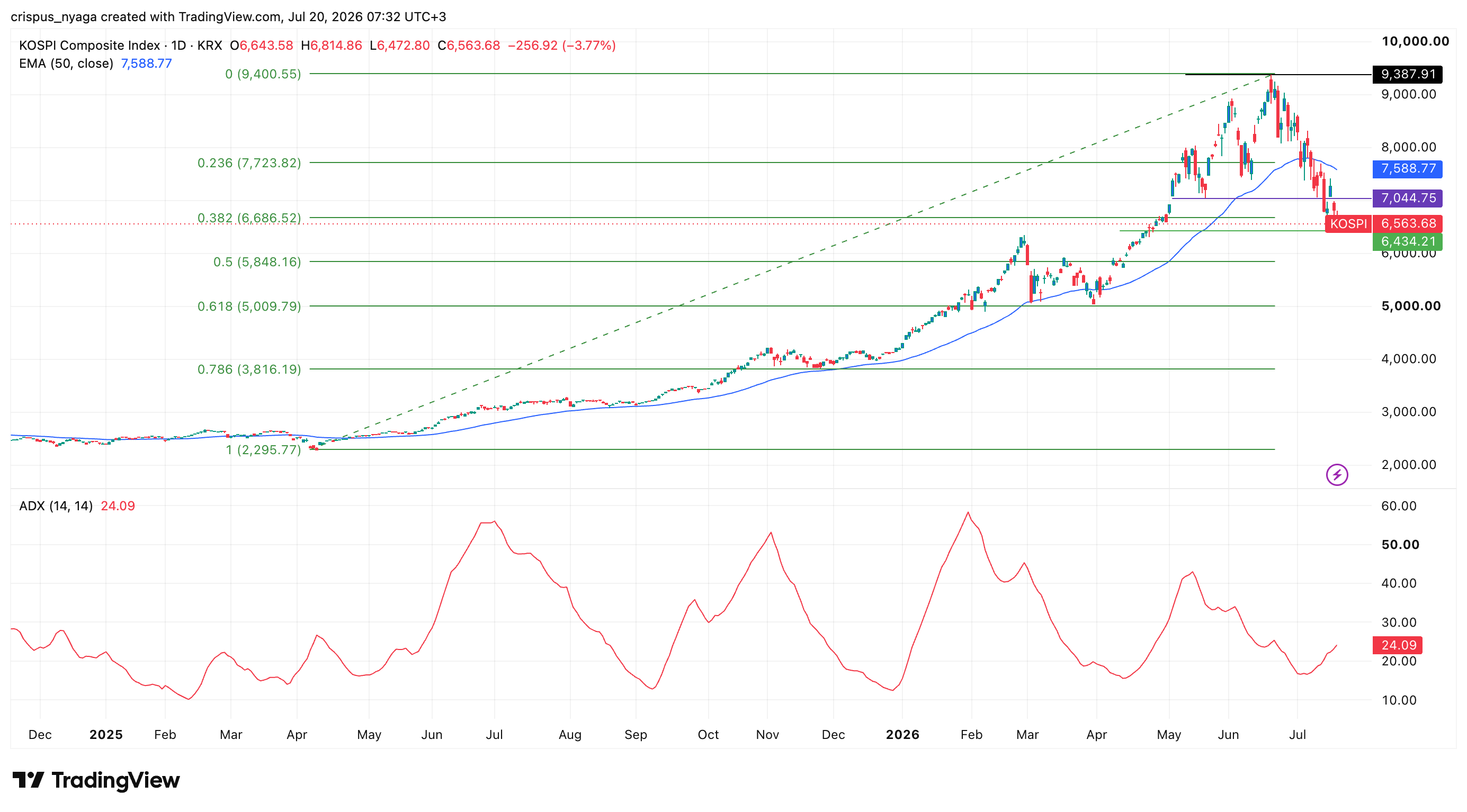Click the Dec label at far left
The width and height of the screenshot is (1467, 812).
[40, 735]
